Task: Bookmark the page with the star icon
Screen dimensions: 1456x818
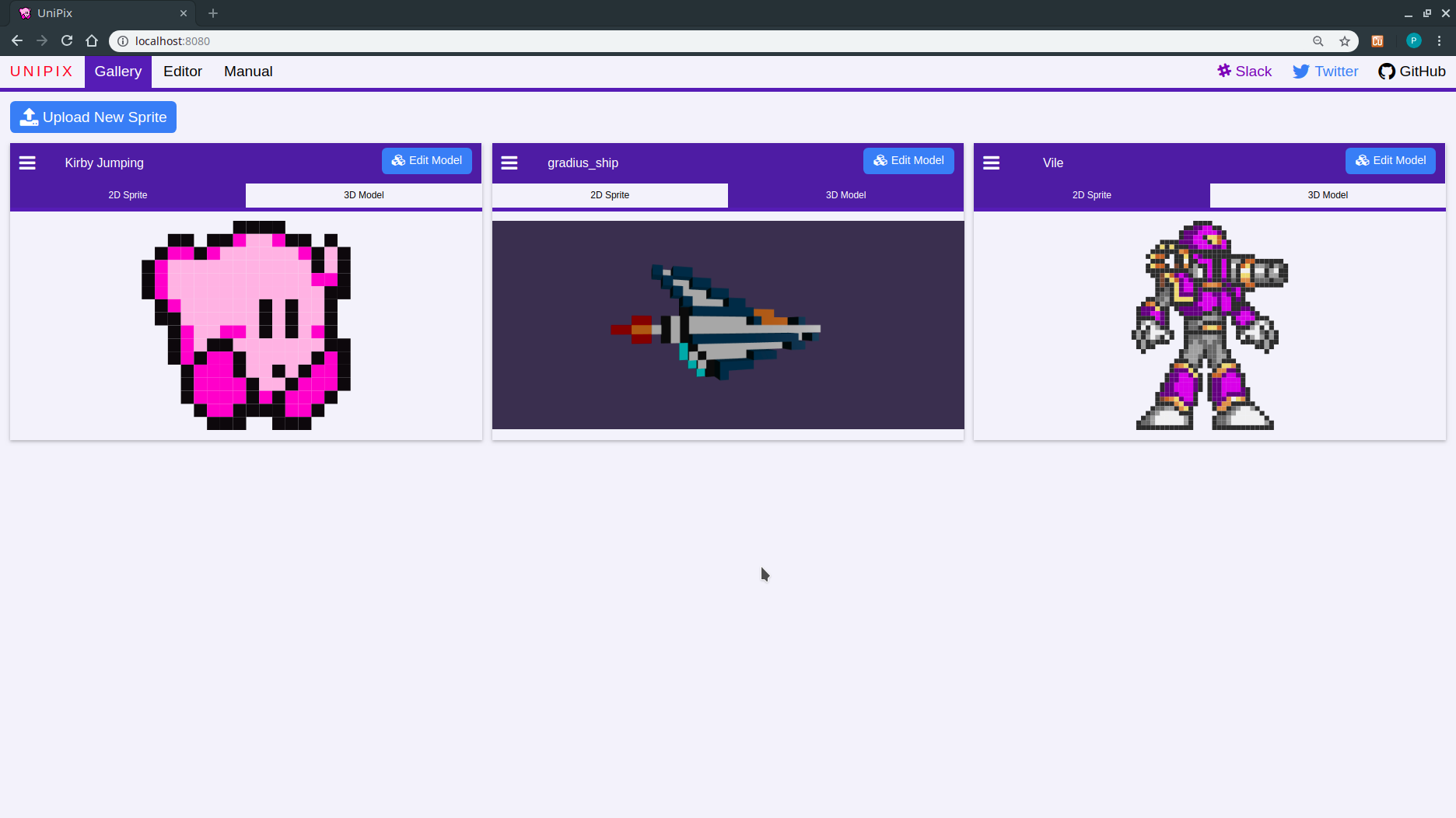Action: pyautogui.click(x=1344, y=41)
